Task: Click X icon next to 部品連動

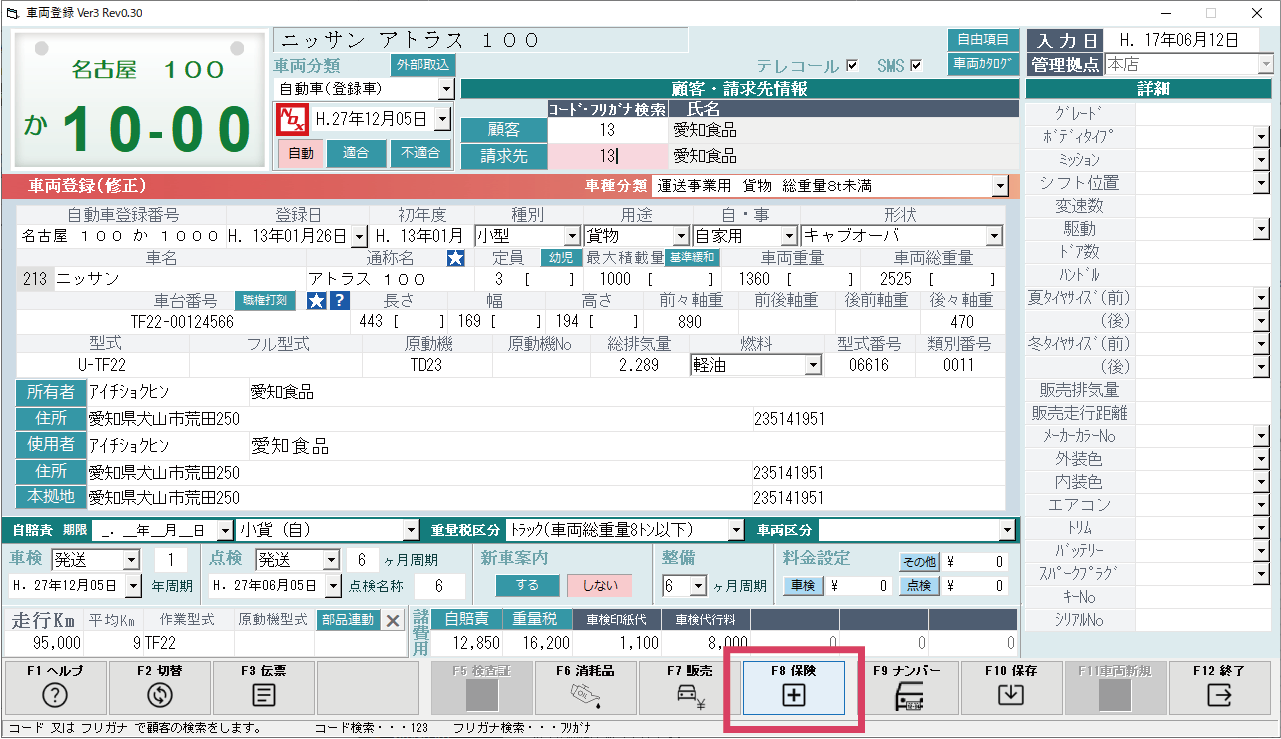Action: 393,620
